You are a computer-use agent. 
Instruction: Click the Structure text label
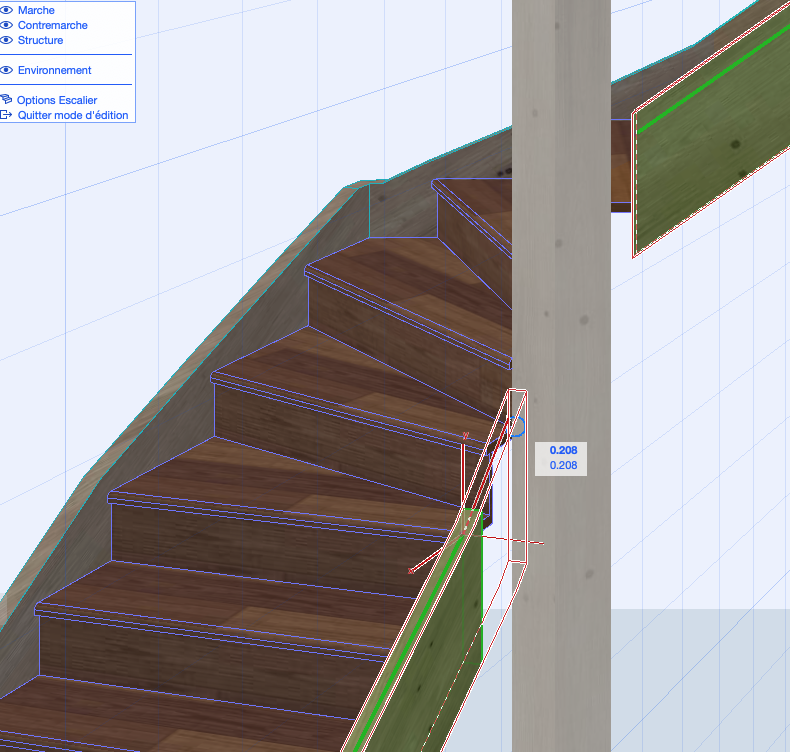click(x=40, y=40)
